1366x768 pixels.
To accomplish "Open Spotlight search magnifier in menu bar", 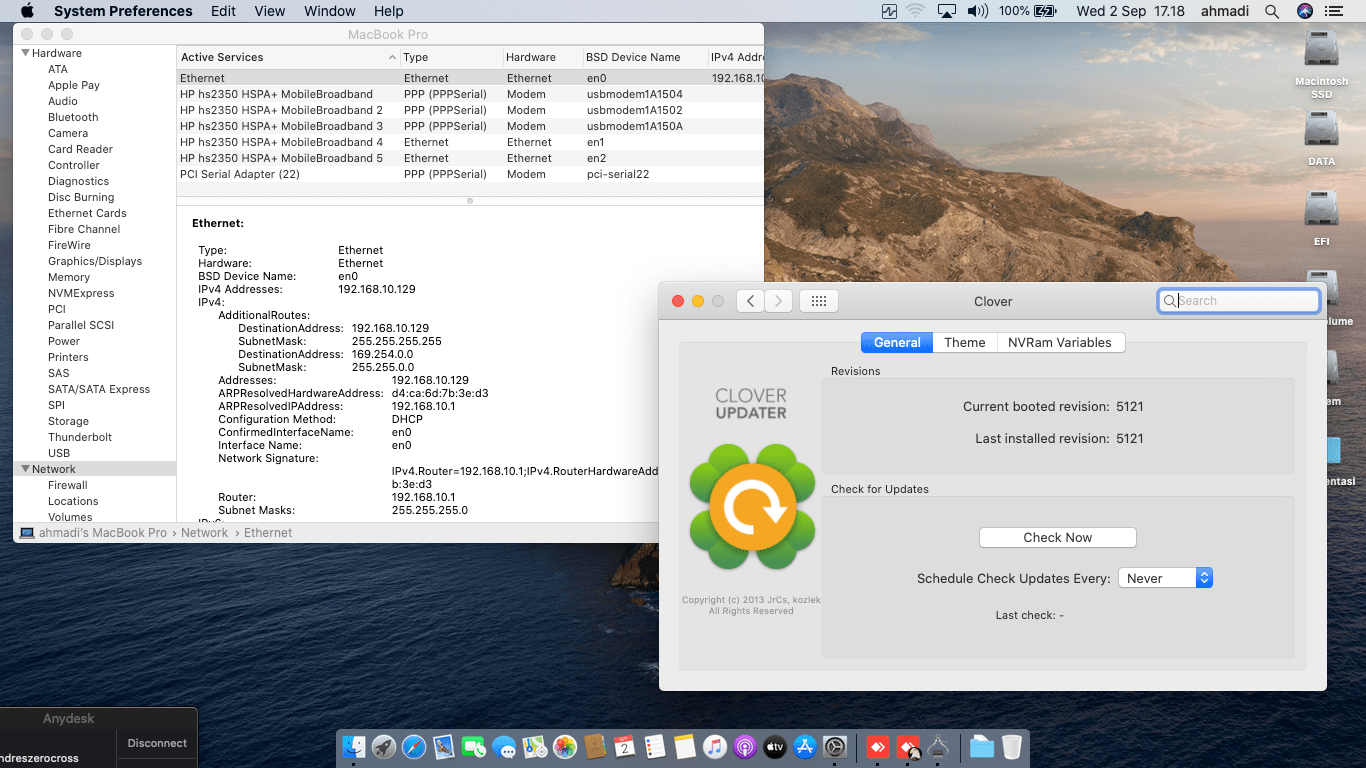I will coord(1272,11).
